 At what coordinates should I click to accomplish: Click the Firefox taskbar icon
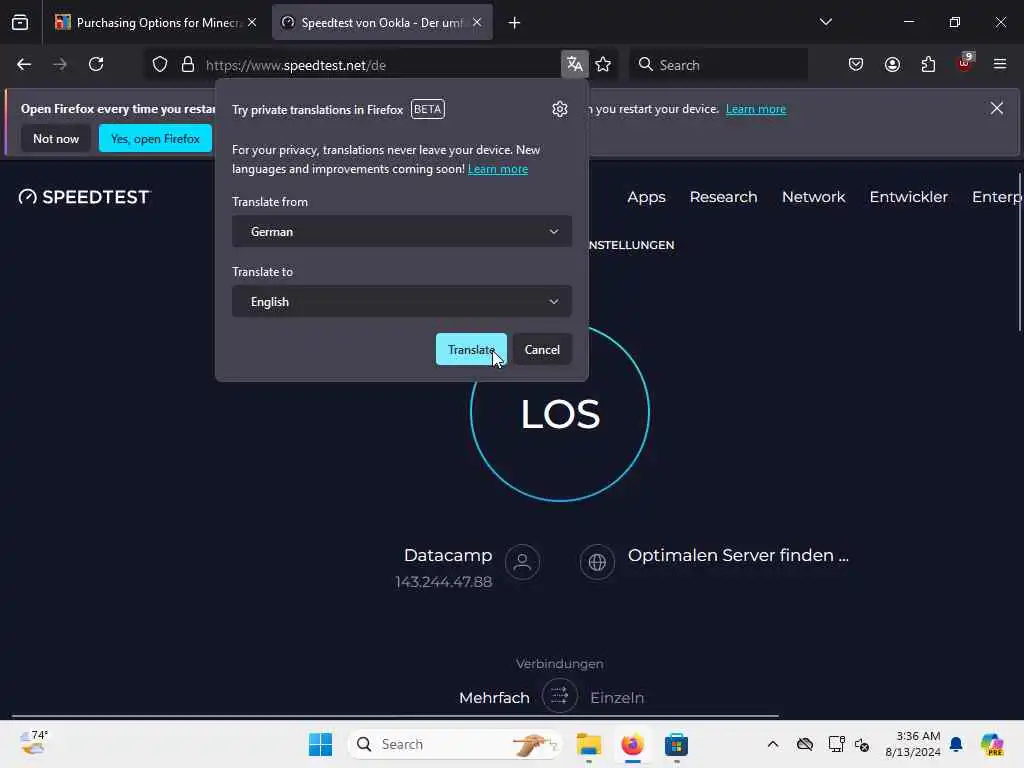632,744
